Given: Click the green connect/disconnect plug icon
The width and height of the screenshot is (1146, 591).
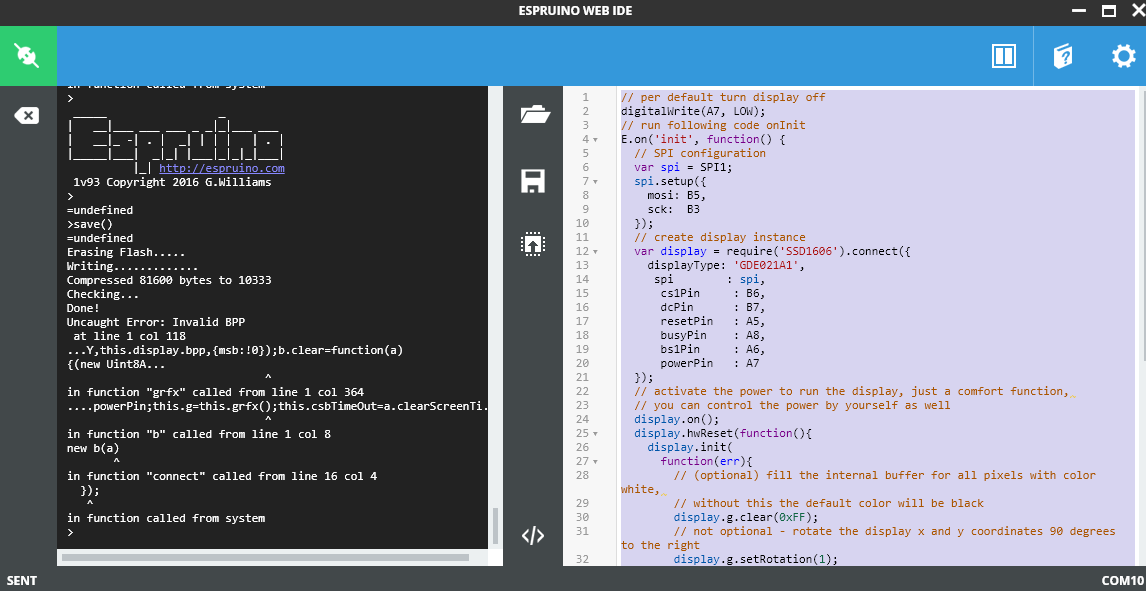Looking at the screenshot, I should pos(28,56).
